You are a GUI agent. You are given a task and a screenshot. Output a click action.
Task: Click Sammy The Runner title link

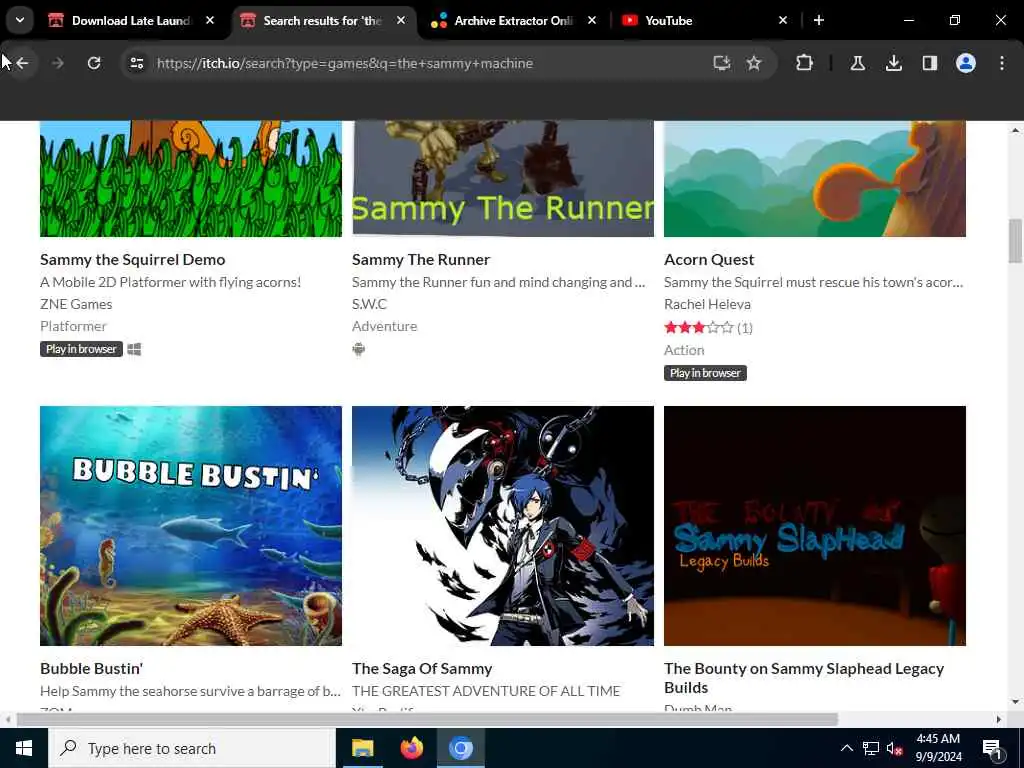[x=421, y=259]
